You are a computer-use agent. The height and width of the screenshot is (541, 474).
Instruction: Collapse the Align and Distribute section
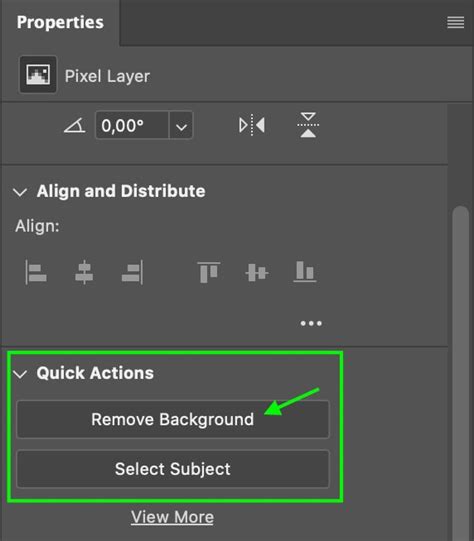pyautogui.click(x=20, y=192)
